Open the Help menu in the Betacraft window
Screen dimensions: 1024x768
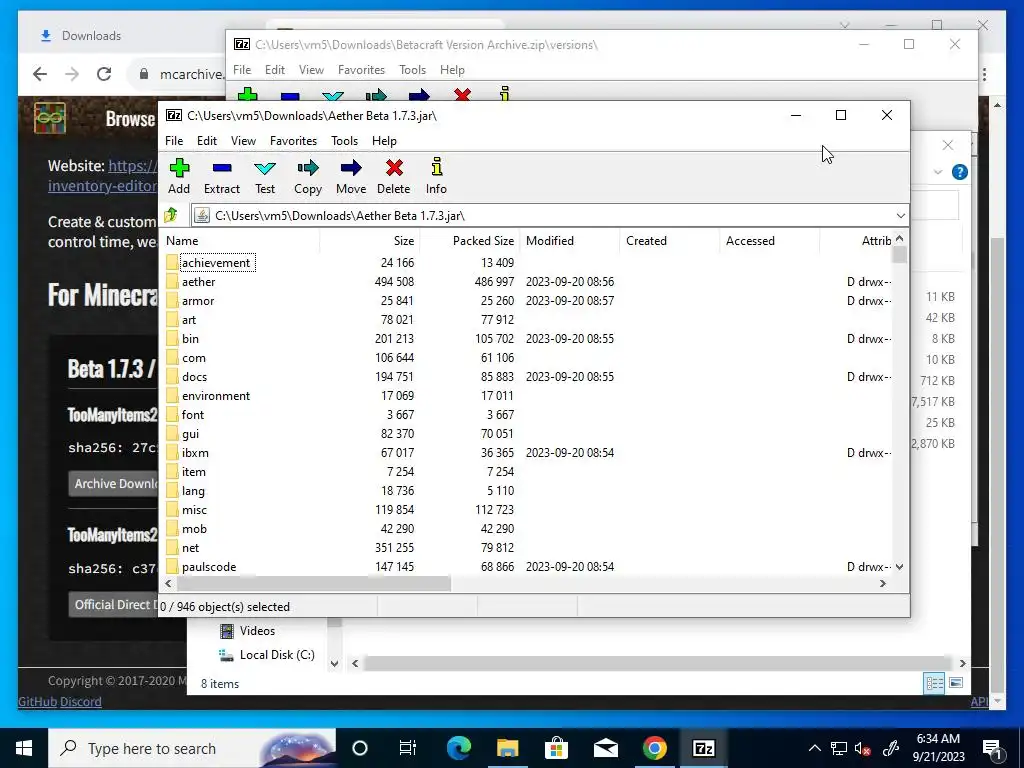[452, 70]
